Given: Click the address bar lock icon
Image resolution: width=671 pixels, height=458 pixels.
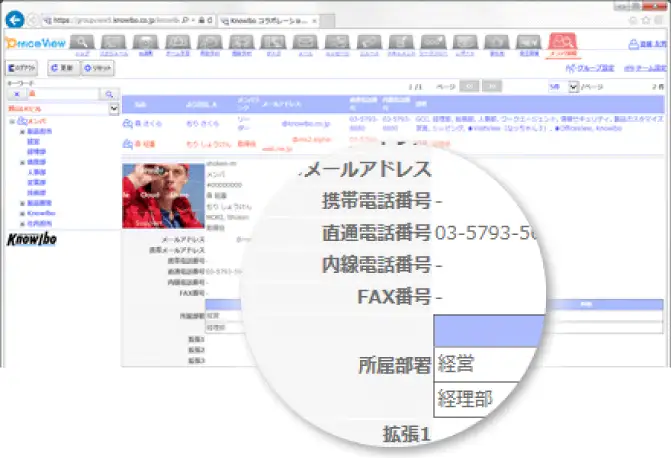Looking at the screenshot, I should coord(201,20).
